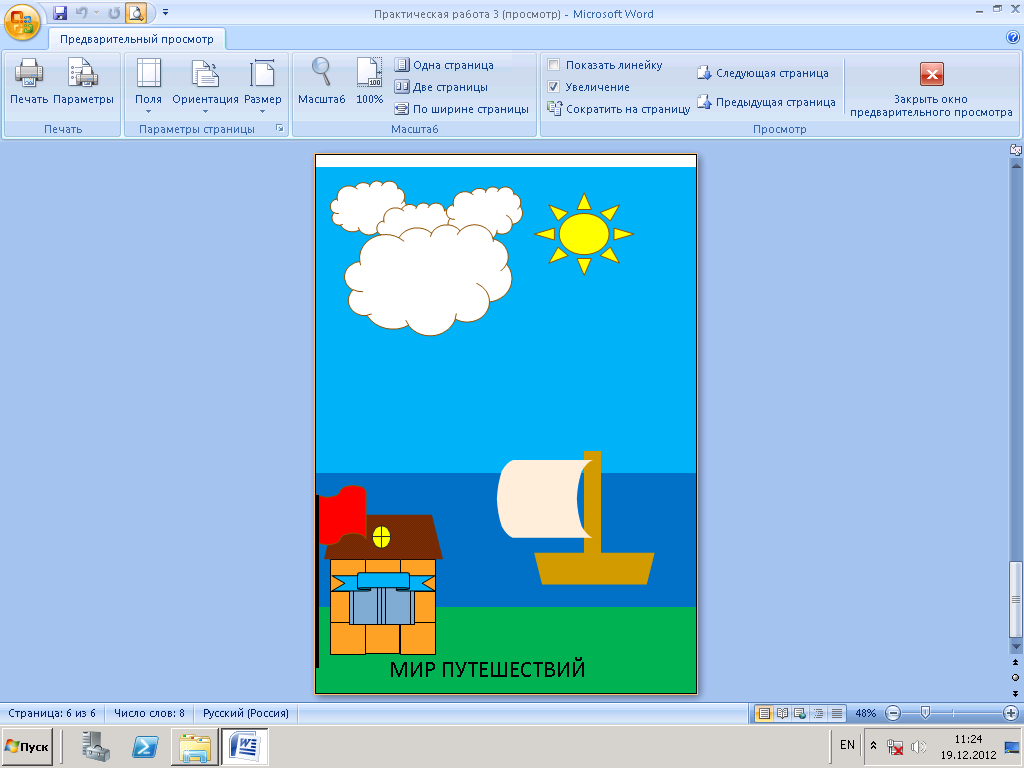The width and height of the screenshot is (1024, 768).
Task: Click Страница: 6 из 6 in status bar
Action: coord(52,713)
